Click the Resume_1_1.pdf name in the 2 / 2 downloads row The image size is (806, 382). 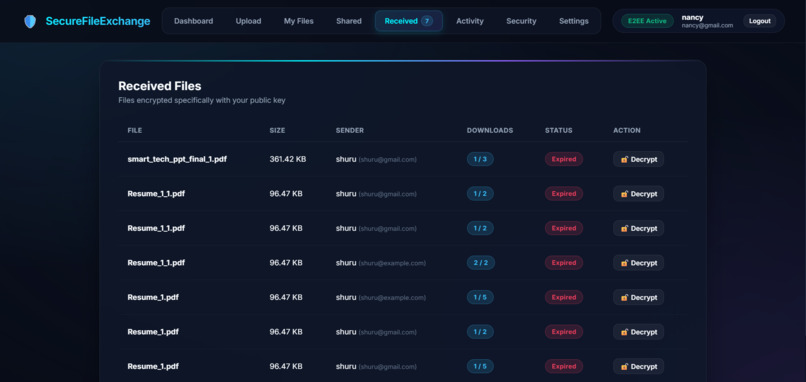[156, 263]
